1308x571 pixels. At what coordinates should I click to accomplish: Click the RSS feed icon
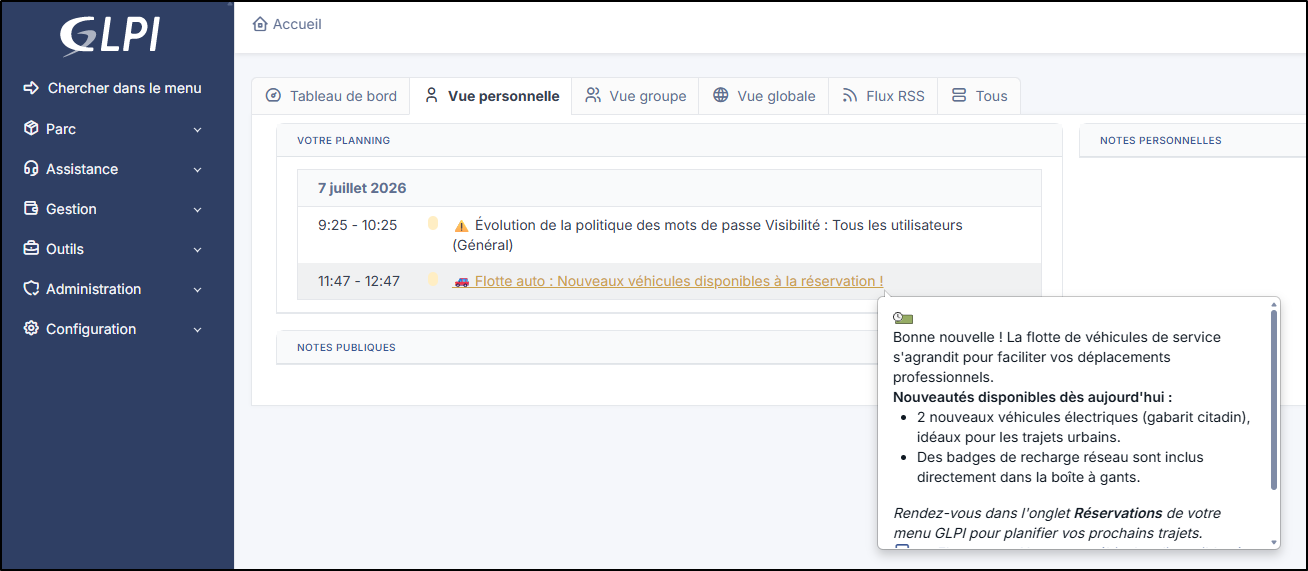click(x=850, y=96)
